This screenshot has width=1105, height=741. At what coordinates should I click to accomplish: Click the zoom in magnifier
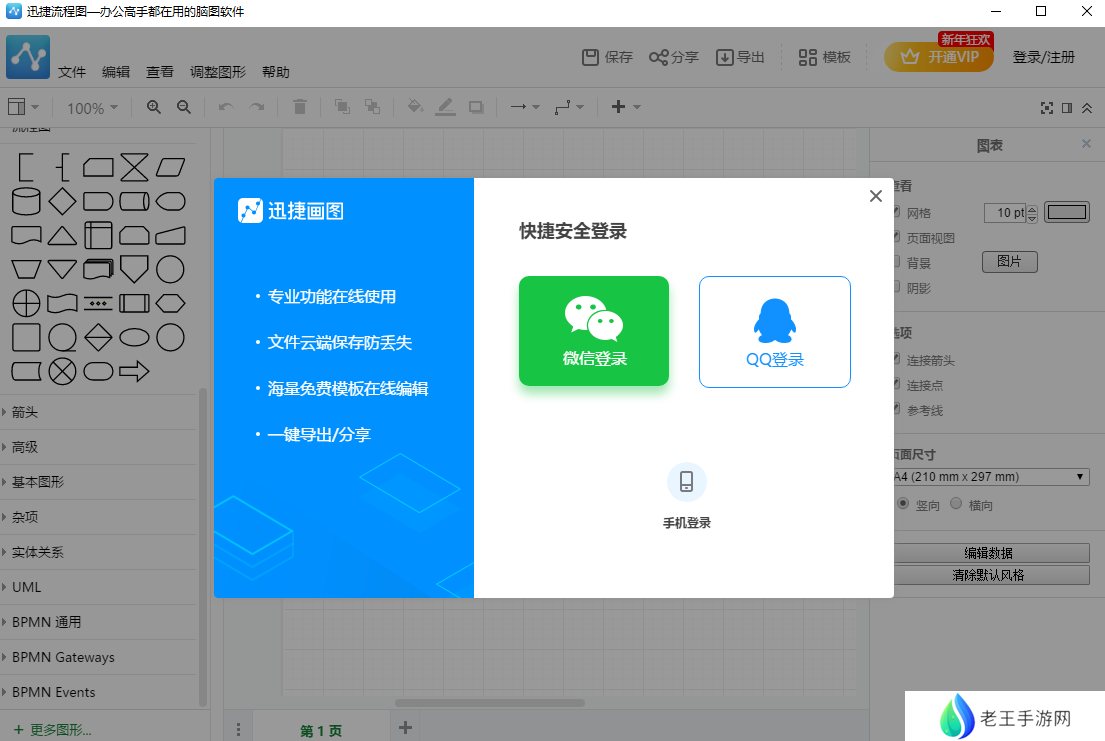[x=154, y=107]
